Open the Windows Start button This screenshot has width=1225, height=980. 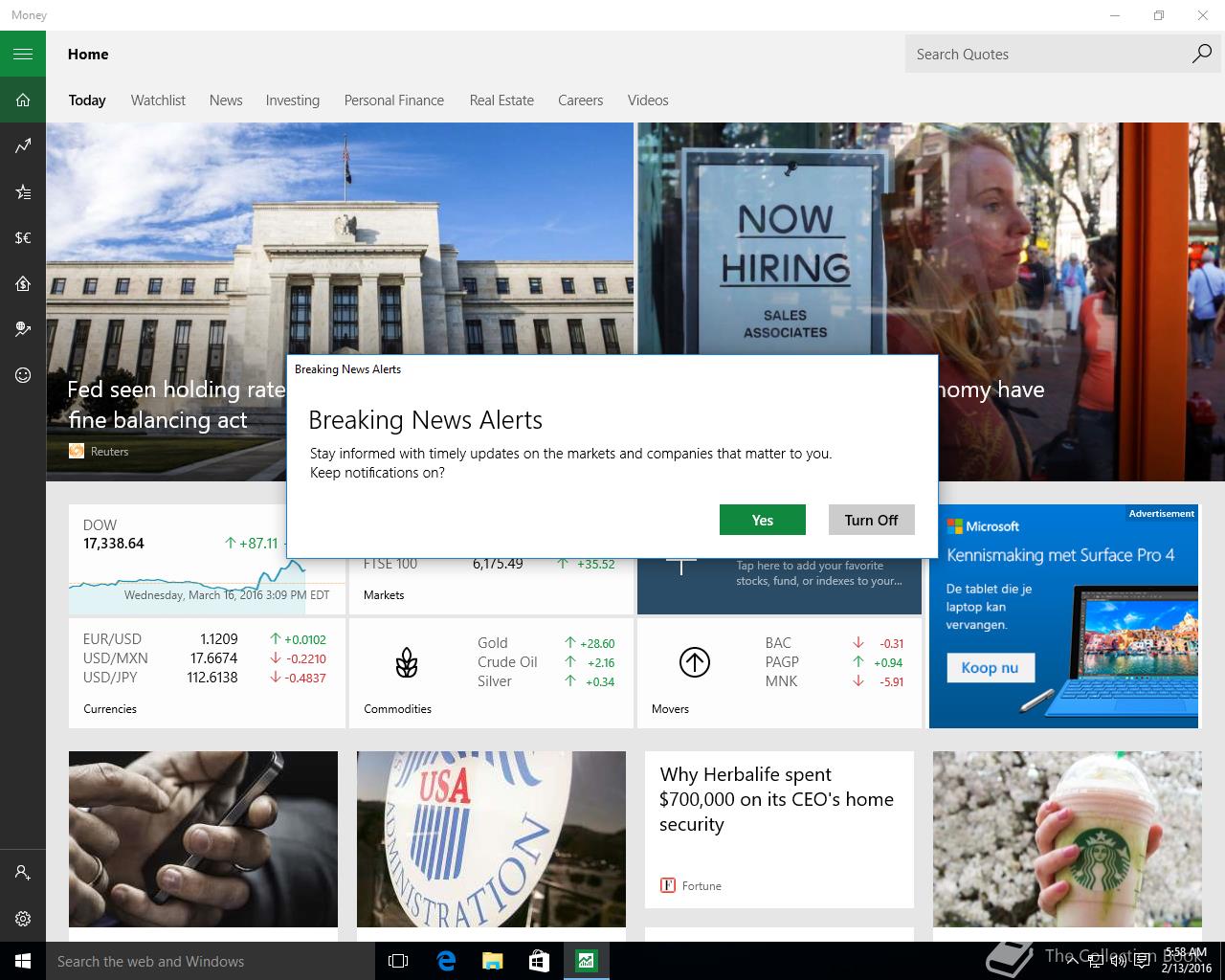(x=23, y=961)
